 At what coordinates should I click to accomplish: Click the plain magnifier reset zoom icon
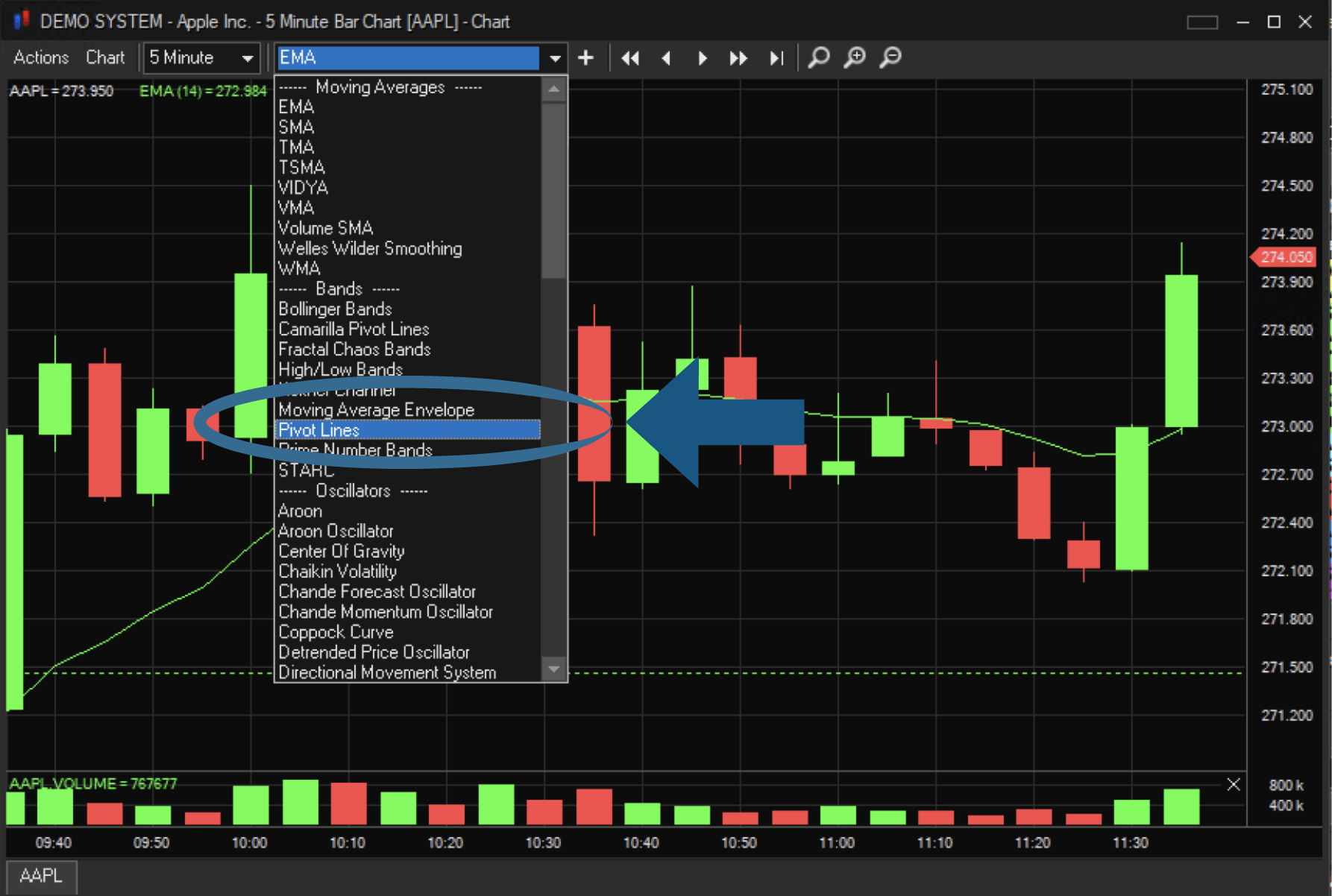point(819,57)
